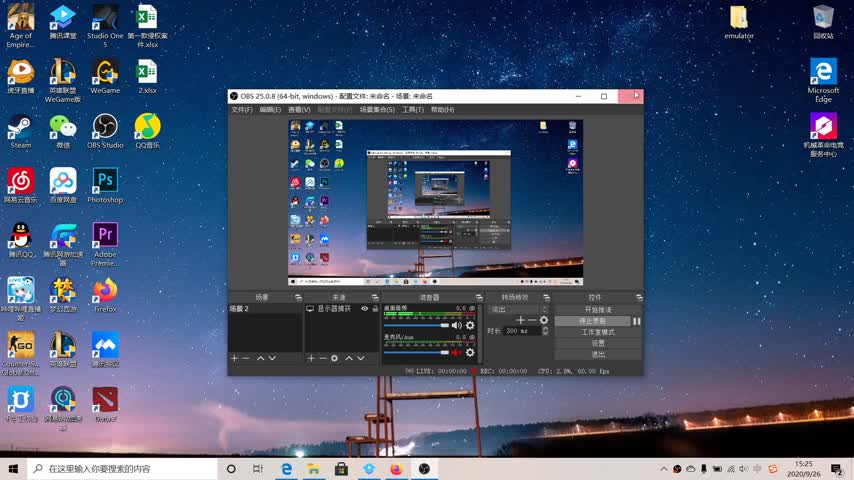Screen dimensions: 854x480
Task: Pause recording with the pause icon
Action: point(637,321)
